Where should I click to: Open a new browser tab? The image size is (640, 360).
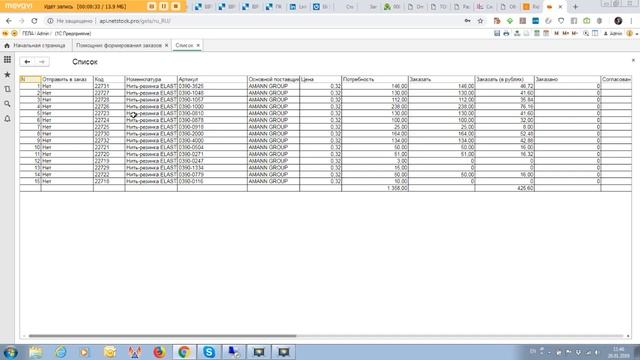(575, 7)
